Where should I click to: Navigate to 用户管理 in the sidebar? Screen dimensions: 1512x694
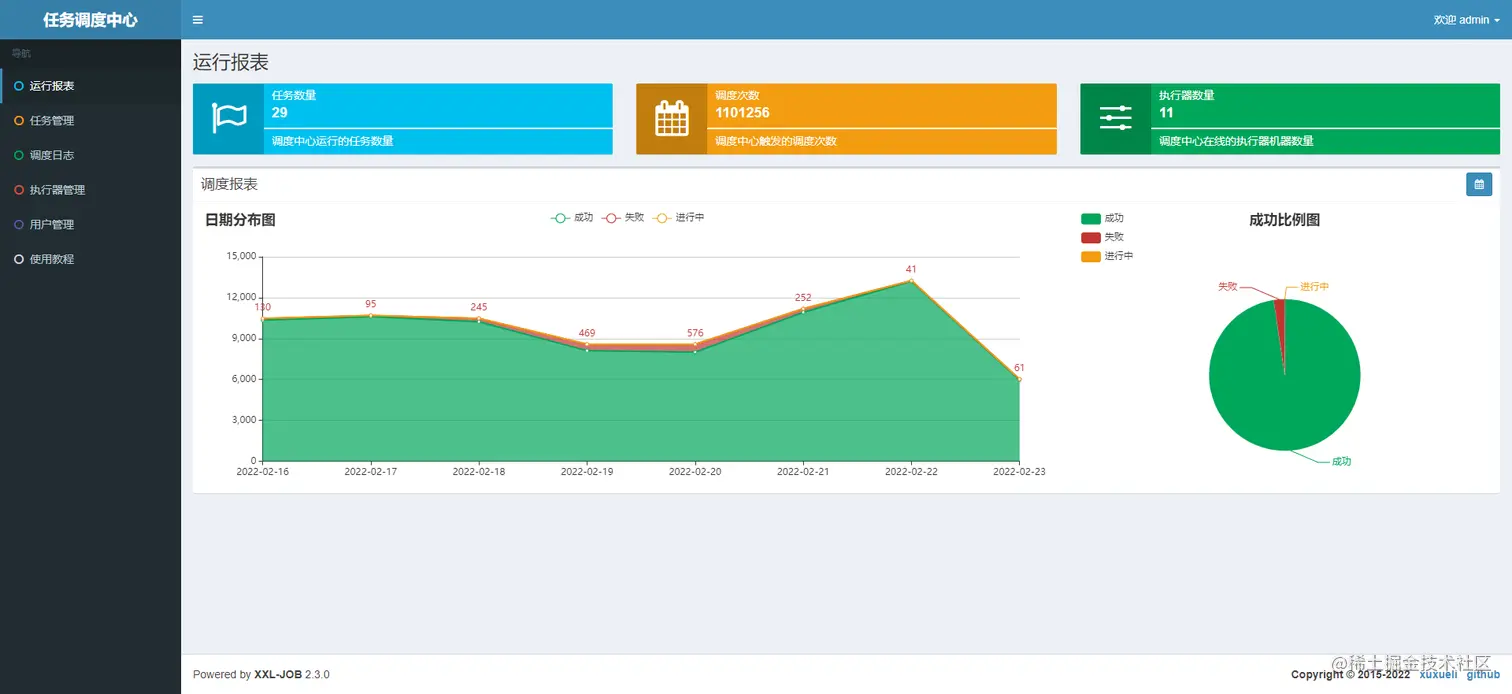click(x=90, y=224)
